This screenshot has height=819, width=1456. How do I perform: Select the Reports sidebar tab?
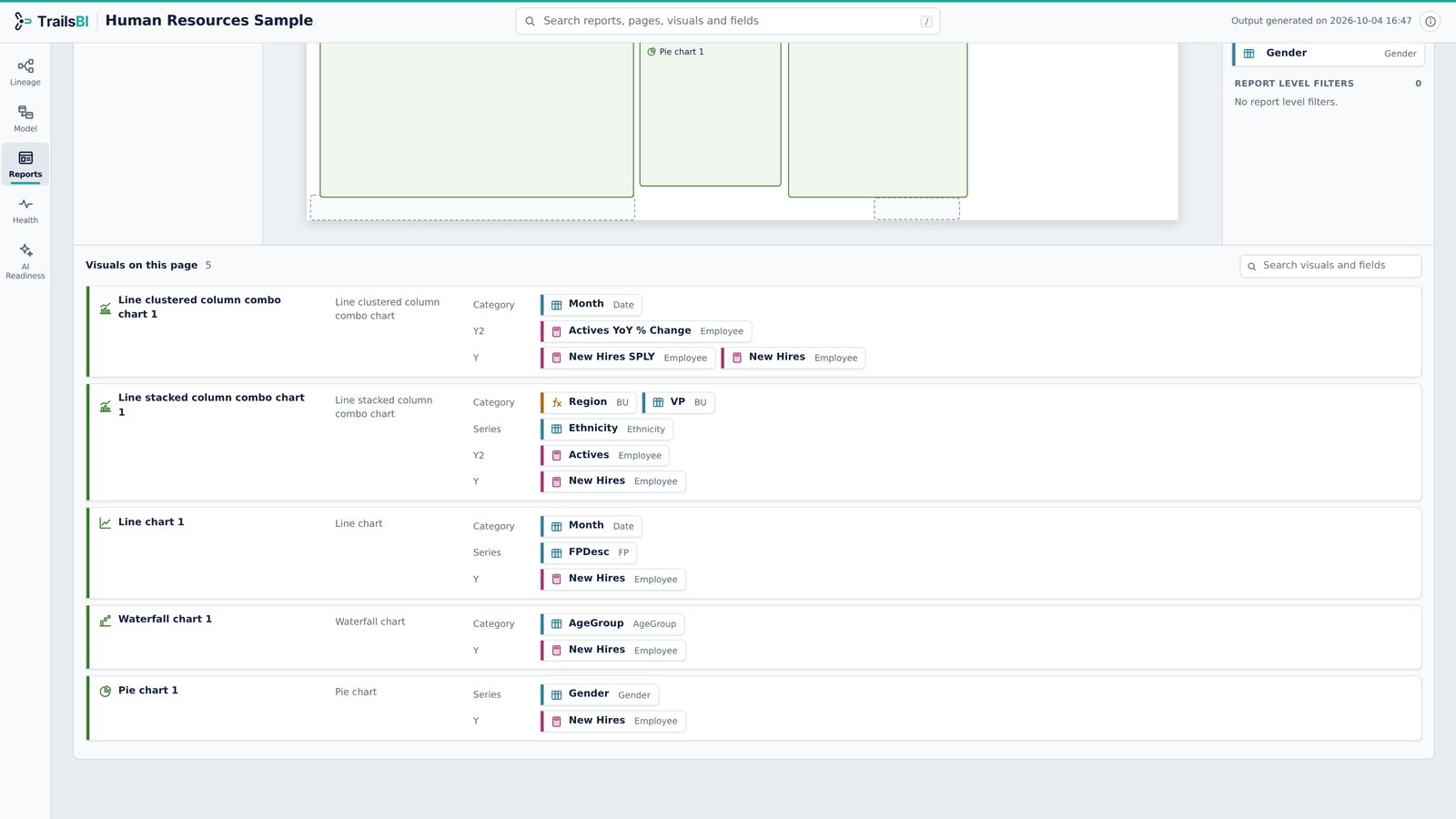pos(25,165)
